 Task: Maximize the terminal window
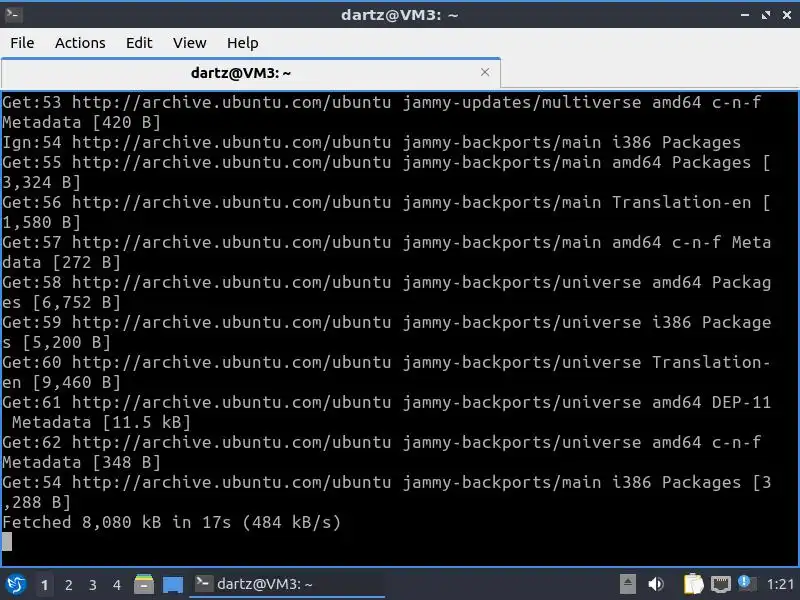point(766,15)
